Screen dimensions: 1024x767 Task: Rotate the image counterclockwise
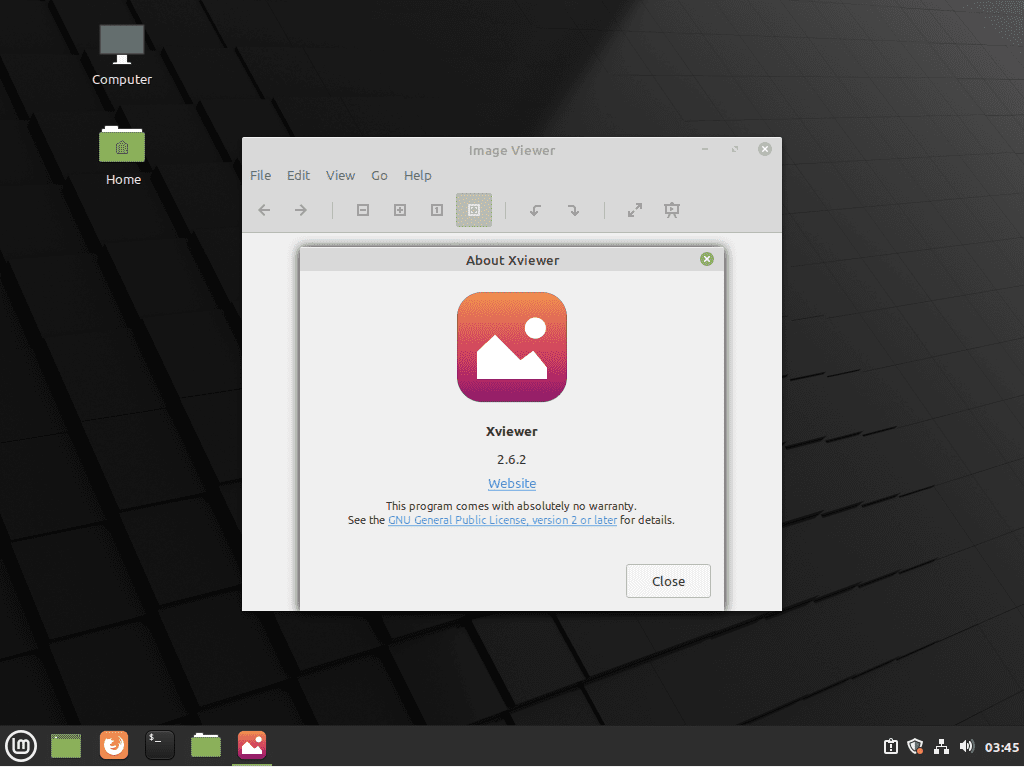click(535, 210)
